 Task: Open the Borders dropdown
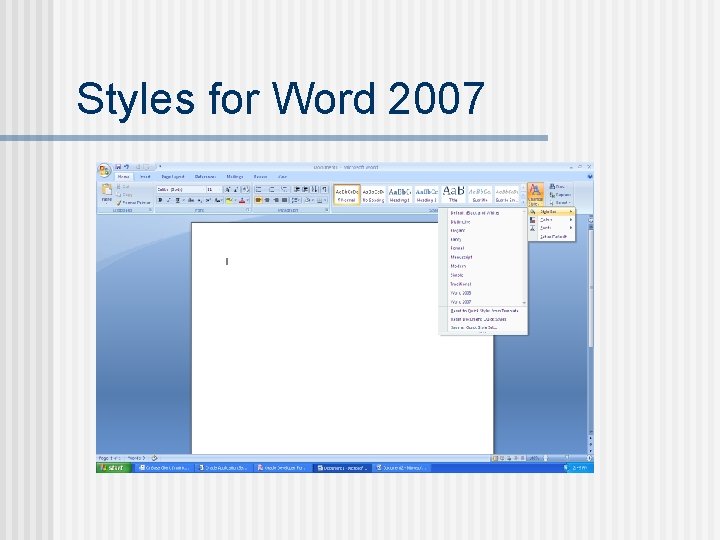click(322, 200)
